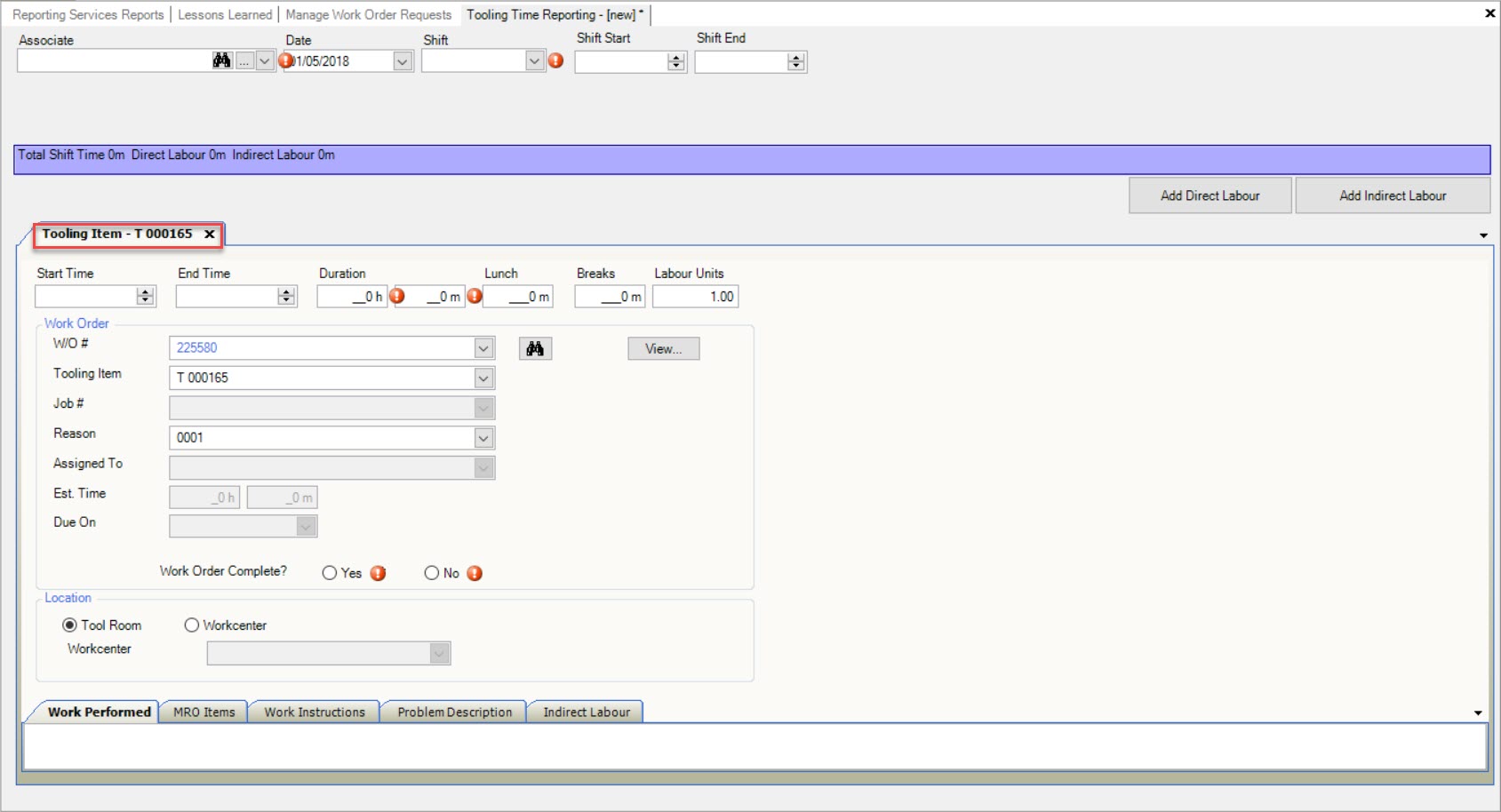The width and height of the screenshot is (1501, 812).
Task: Switch to Lessons Learned tab
Action: click(x=225, y=14)
